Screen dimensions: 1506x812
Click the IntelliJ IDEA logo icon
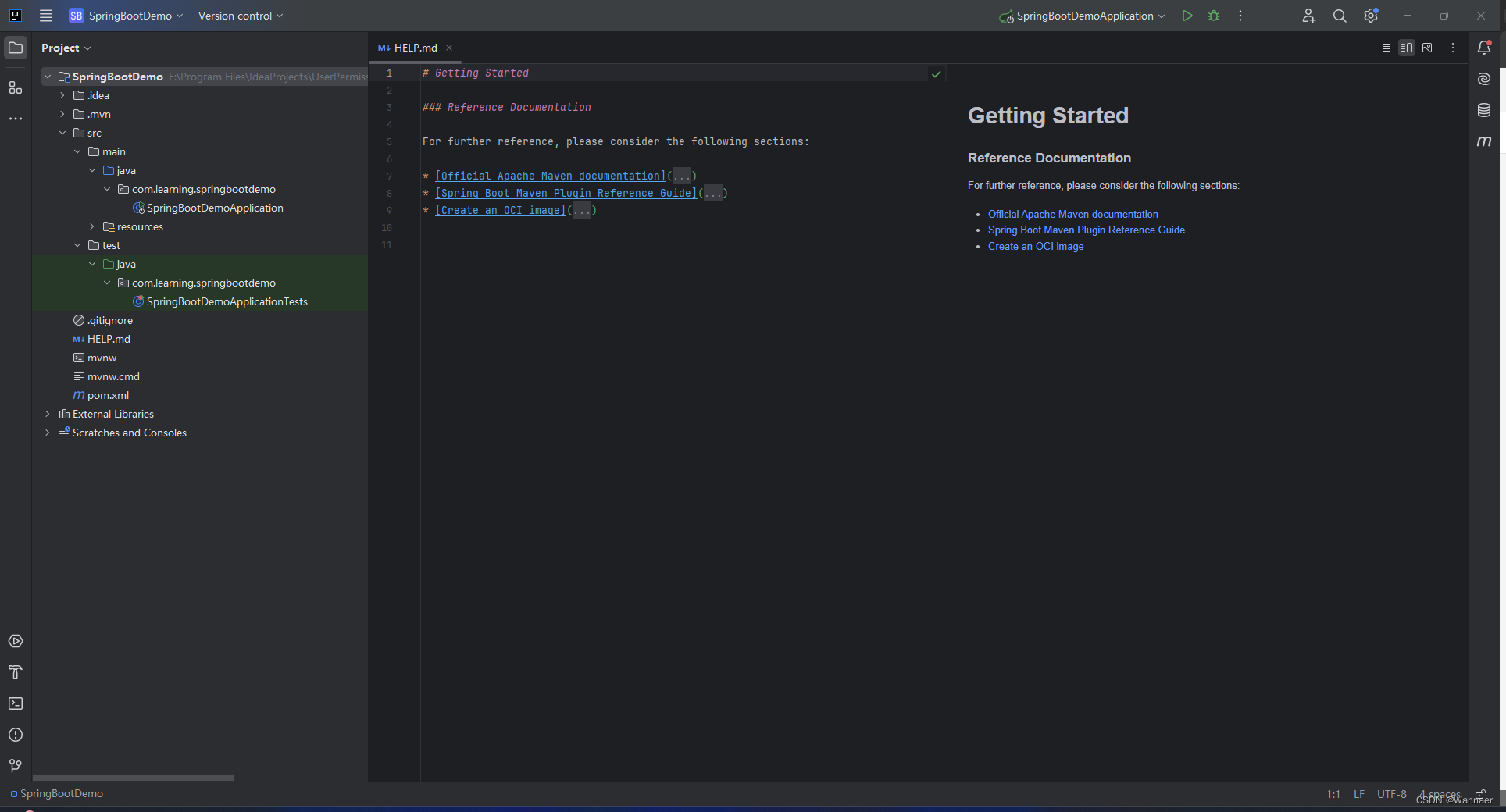15,16
